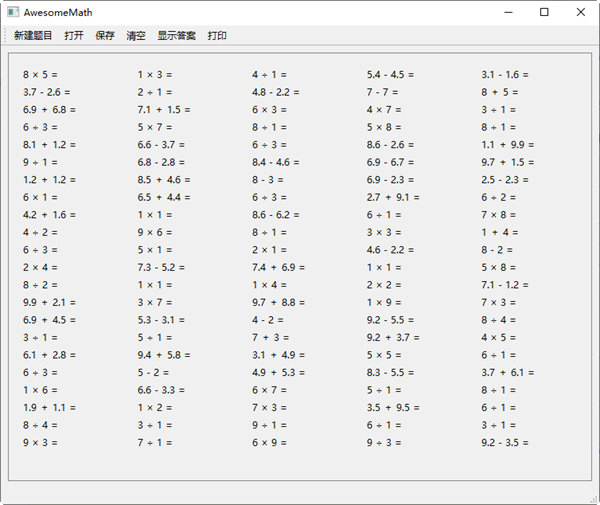Screen dimensions: 600x505
Task: Save the worksheet with 保存
Action: [x=105, y=36]
